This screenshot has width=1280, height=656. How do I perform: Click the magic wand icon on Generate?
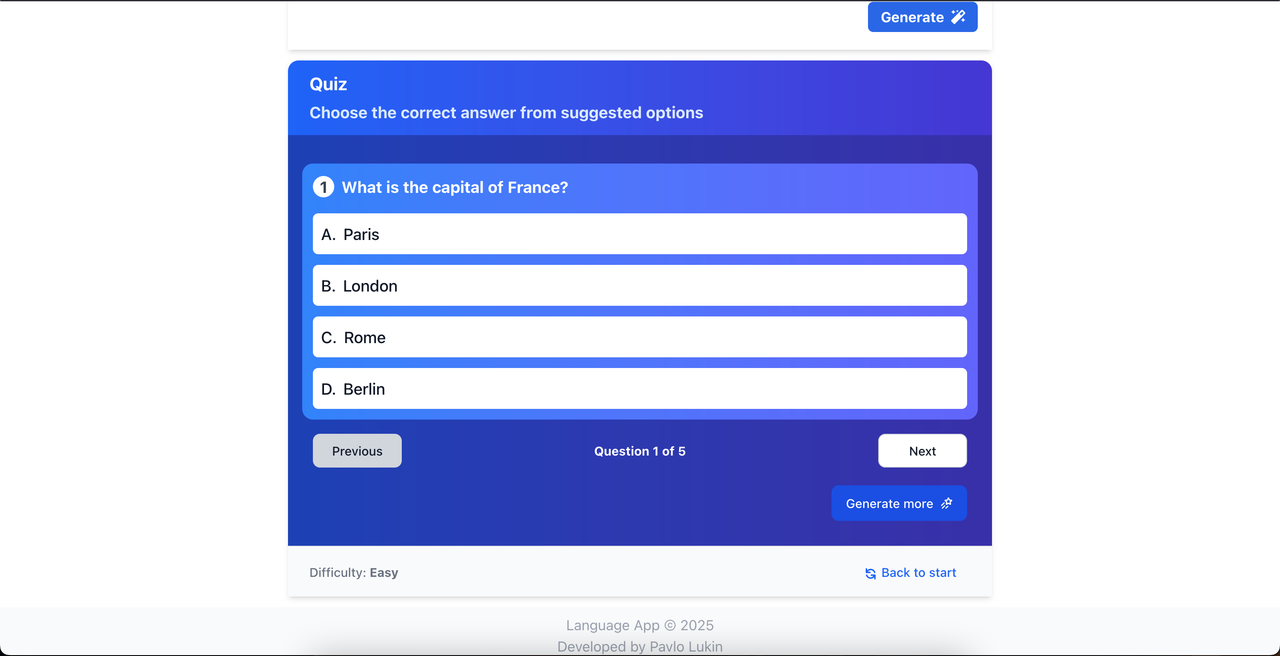click(x=958, y=17)
